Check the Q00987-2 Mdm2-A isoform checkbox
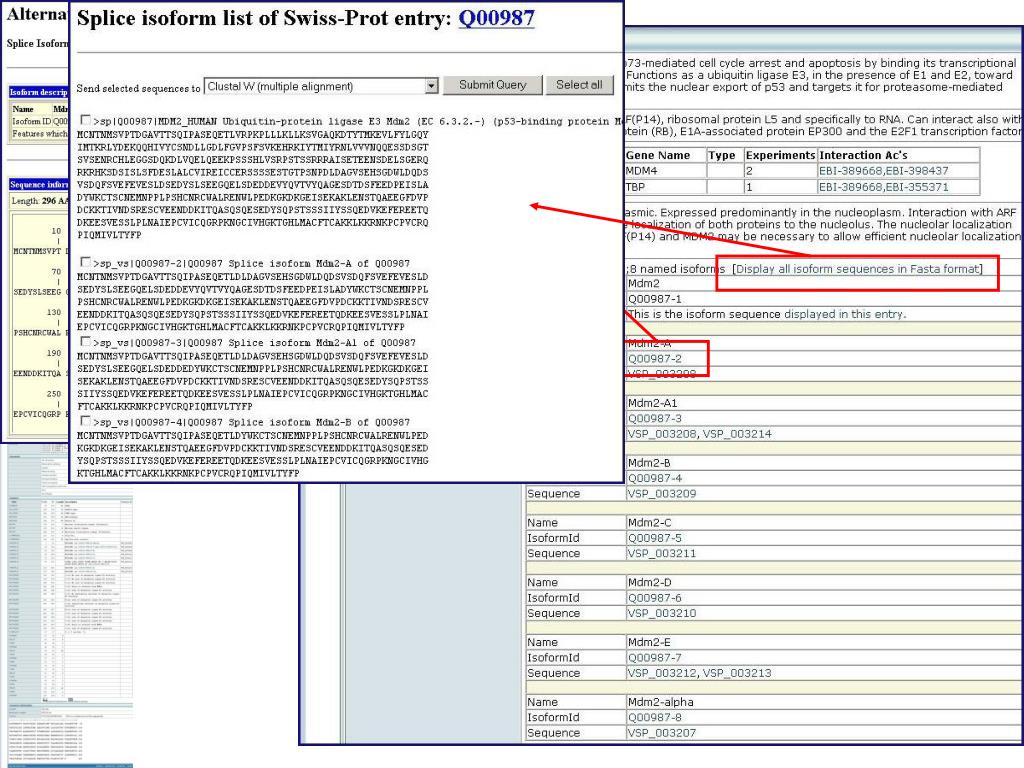The image size is (1024, 768). pos(86,262)
